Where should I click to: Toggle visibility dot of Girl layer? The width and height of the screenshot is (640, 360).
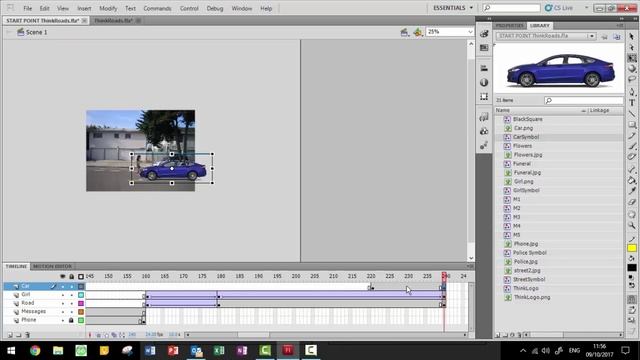(x=63, y=295)
